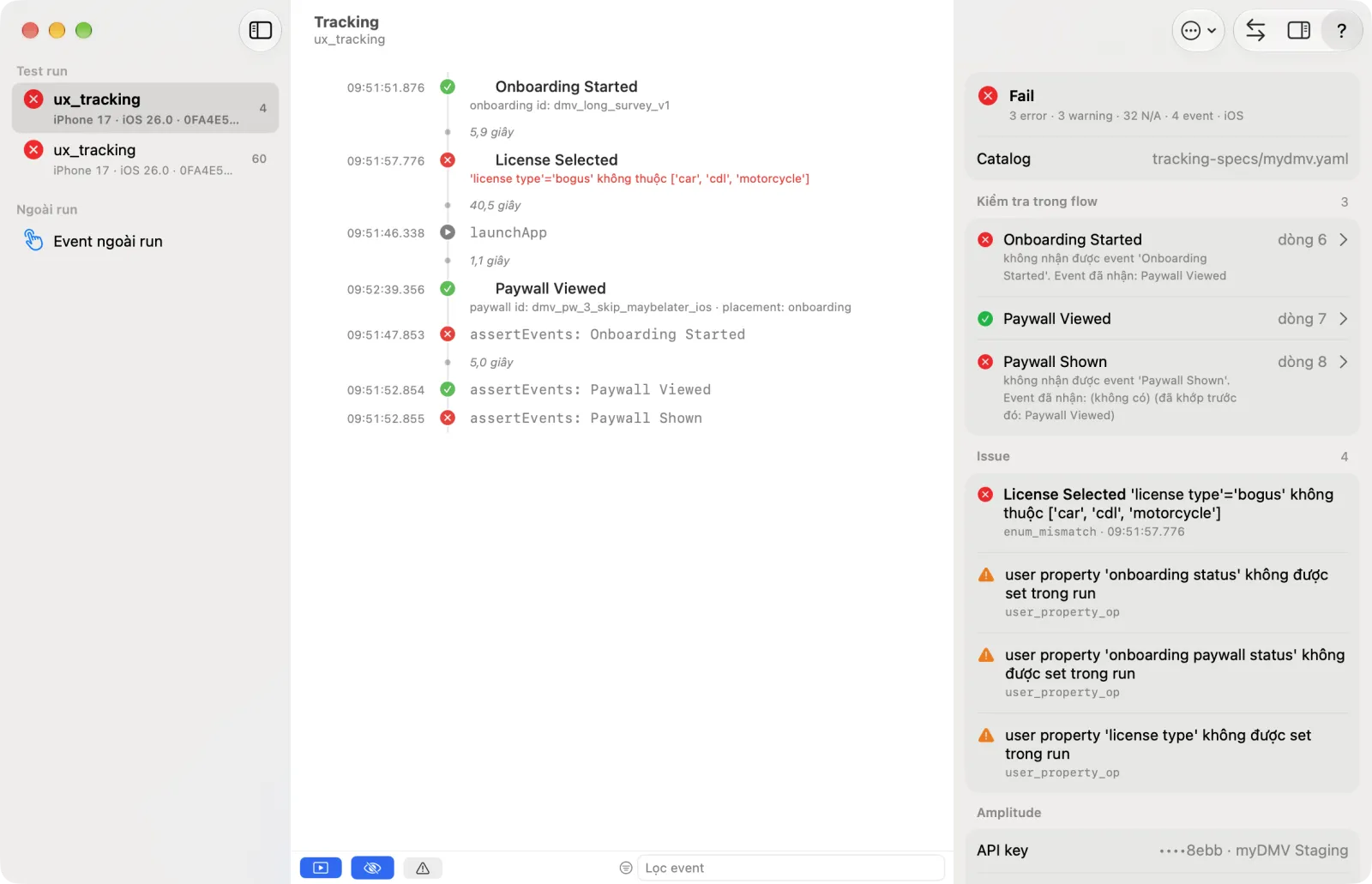Open the more options ellipsis menu
1372x884 pixels.
[1198, 31]
